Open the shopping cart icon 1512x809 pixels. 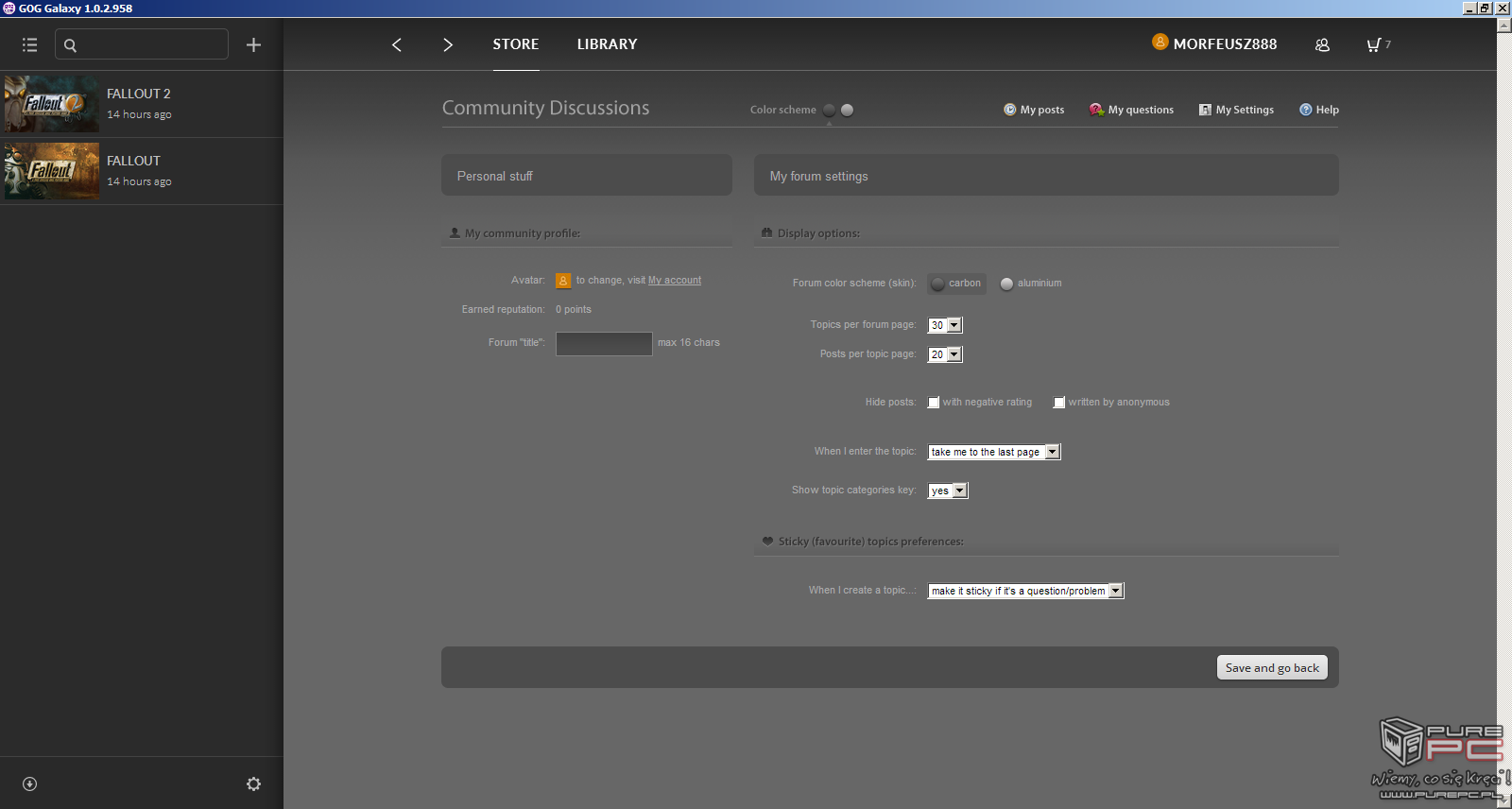point(1373,44)
